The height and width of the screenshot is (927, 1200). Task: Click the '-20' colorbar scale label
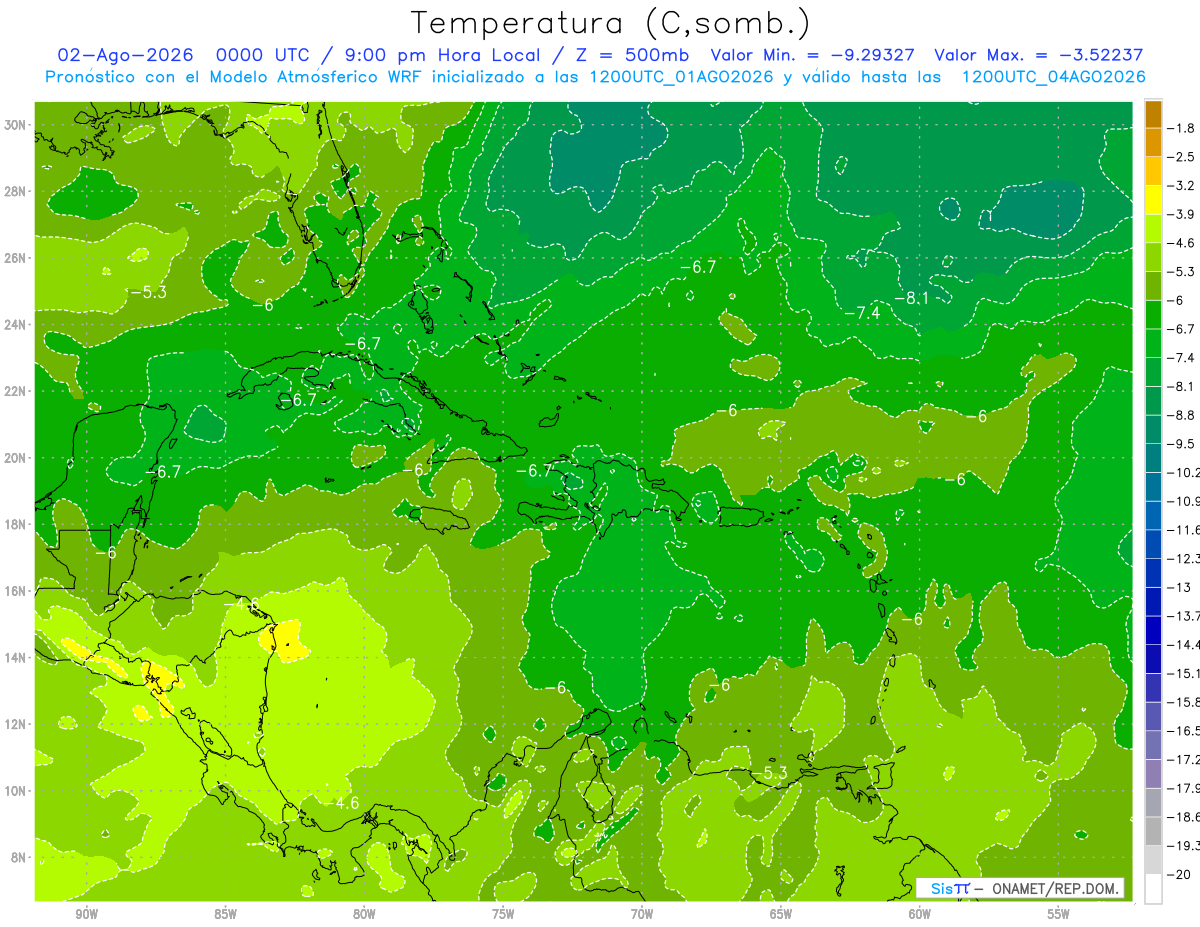pos(1179,874)
